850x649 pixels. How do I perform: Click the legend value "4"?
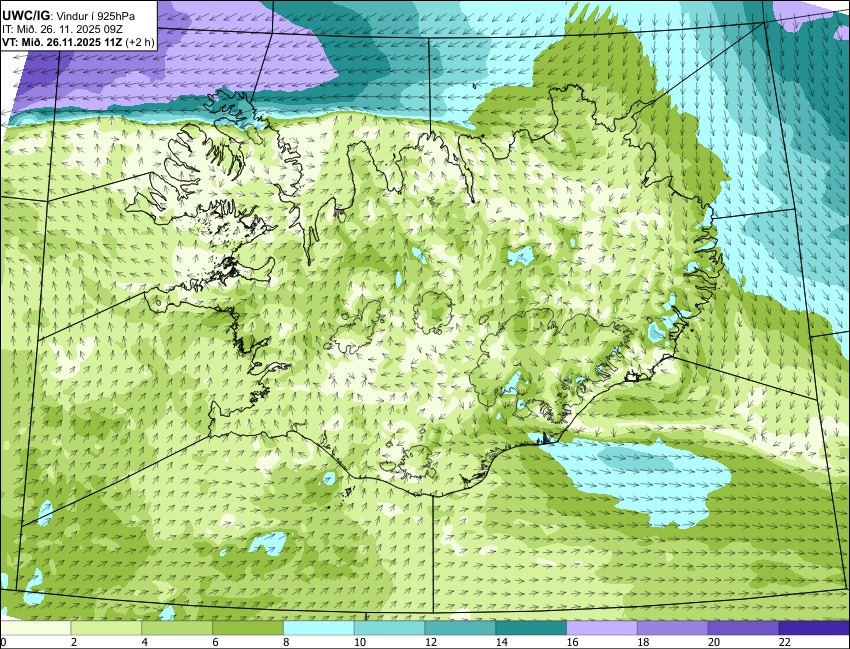[145, 642]
